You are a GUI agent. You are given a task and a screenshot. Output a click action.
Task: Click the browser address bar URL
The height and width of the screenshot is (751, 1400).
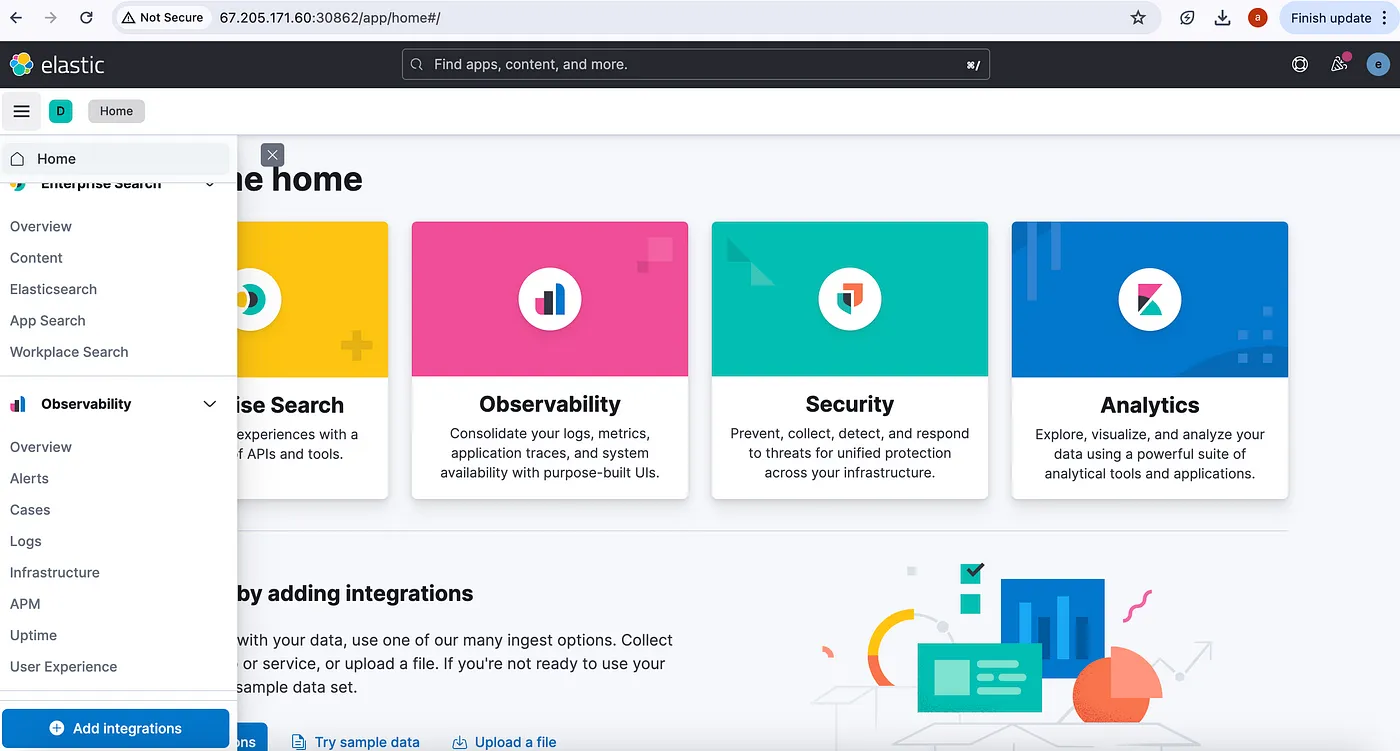pyautogui.click(x=330, y=18)
